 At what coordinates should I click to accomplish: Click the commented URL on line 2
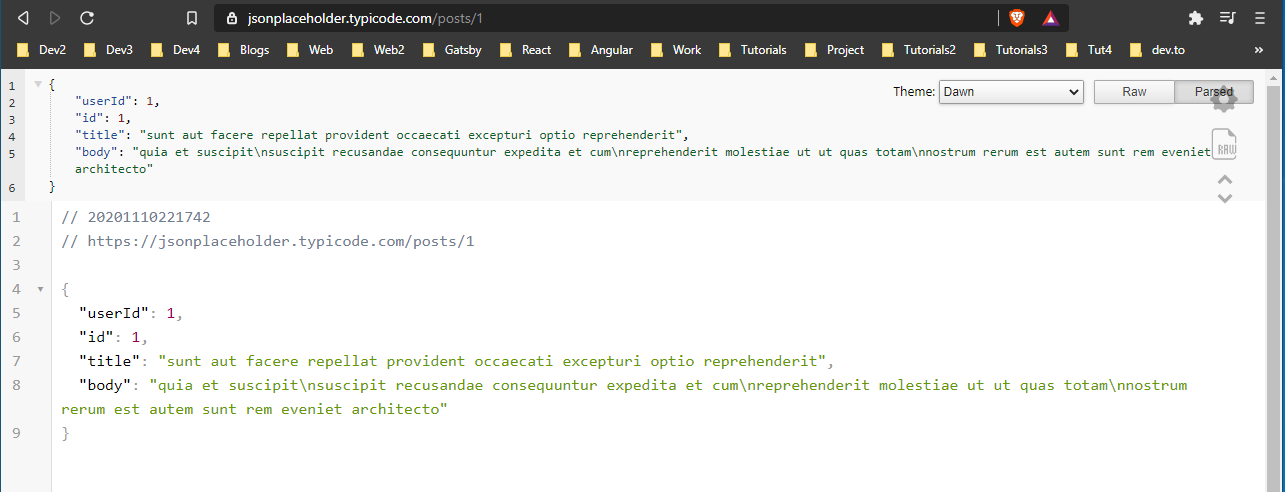click(x=268, y=241)
